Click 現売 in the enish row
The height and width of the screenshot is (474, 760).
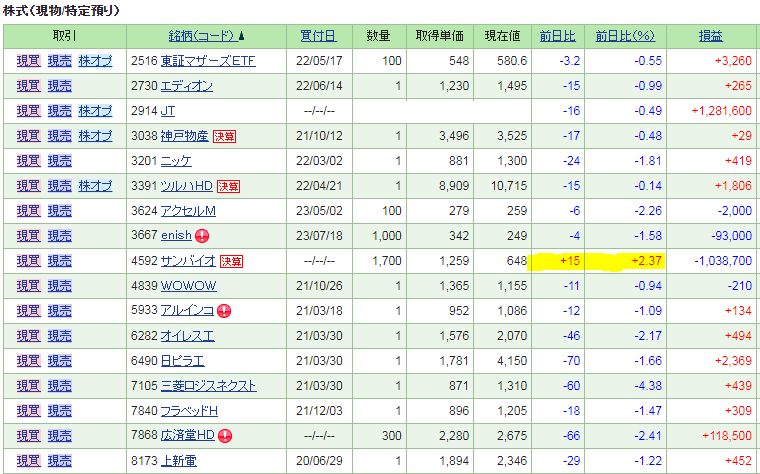point(60,236)
